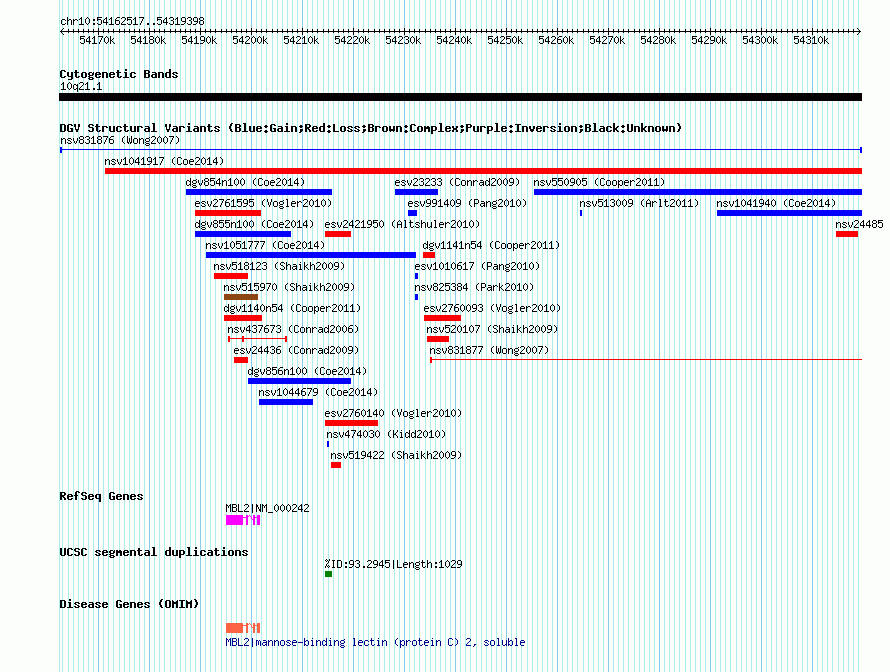Open nsv1041940 (Coe2014) label
The height and width of the screenshot is (672, 890).
click(x=776, y=203)
